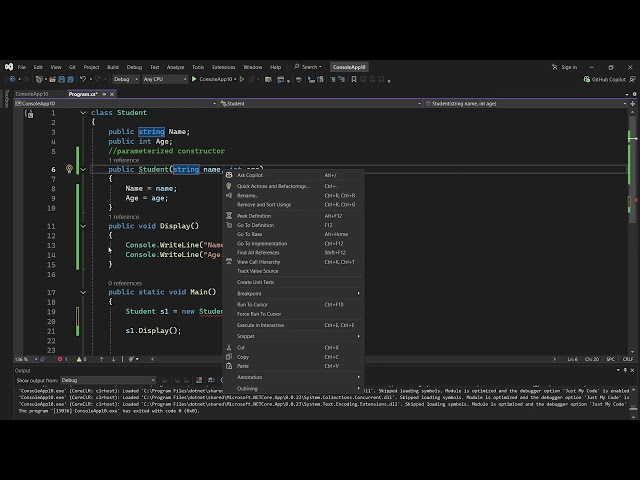The image size is (640, 480).
Task: Click the CRLF line ending indicator
Action: (628, 359)
